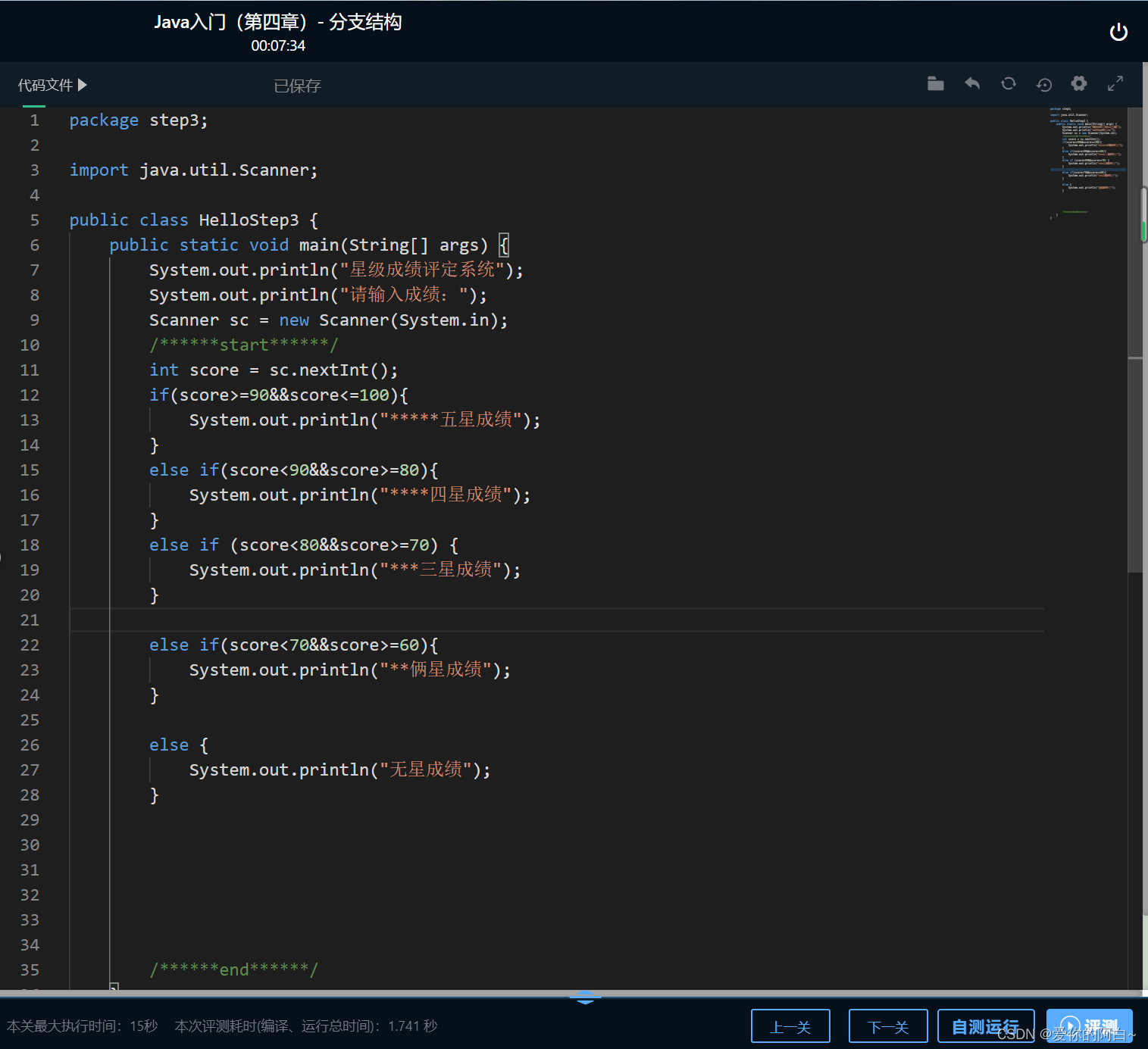Click the 'else if(score<90&&score>=80){' line

(294, 470)
